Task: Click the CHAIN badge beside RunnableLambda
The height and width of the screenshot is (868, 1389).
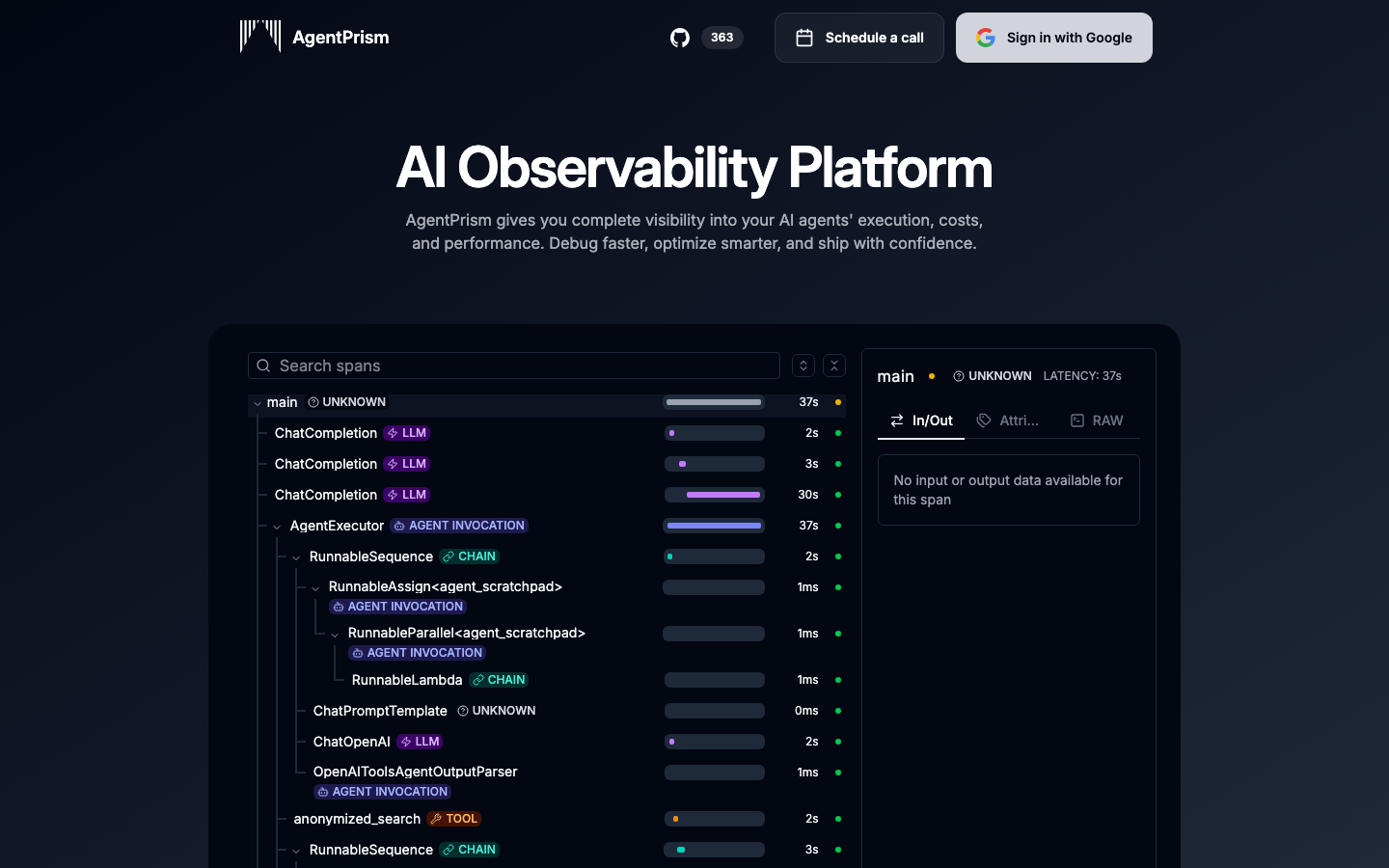Action: point(499,680)
